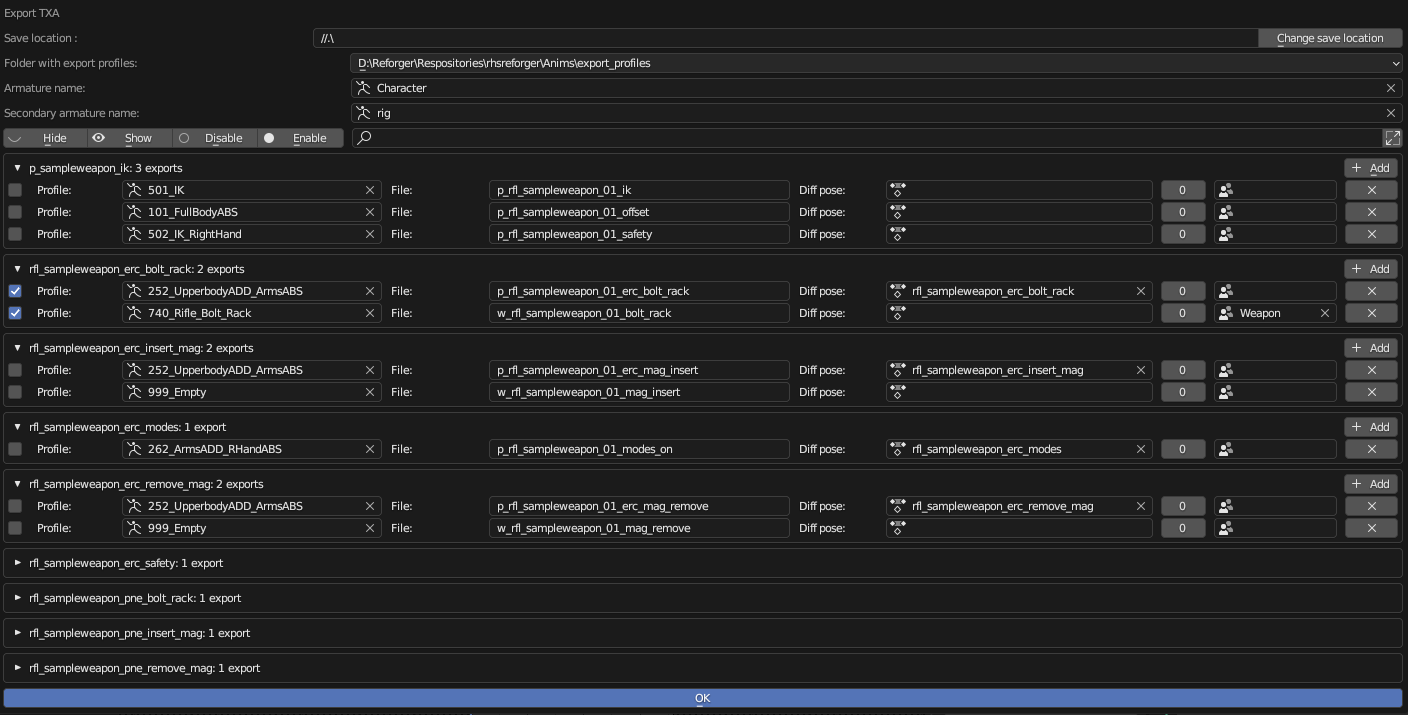Expand the rfl_sampleweapon_pne_bolt_rack section
Image resolution: width=1408 pixels, height=715 pixels.
(x=17, y=598)
